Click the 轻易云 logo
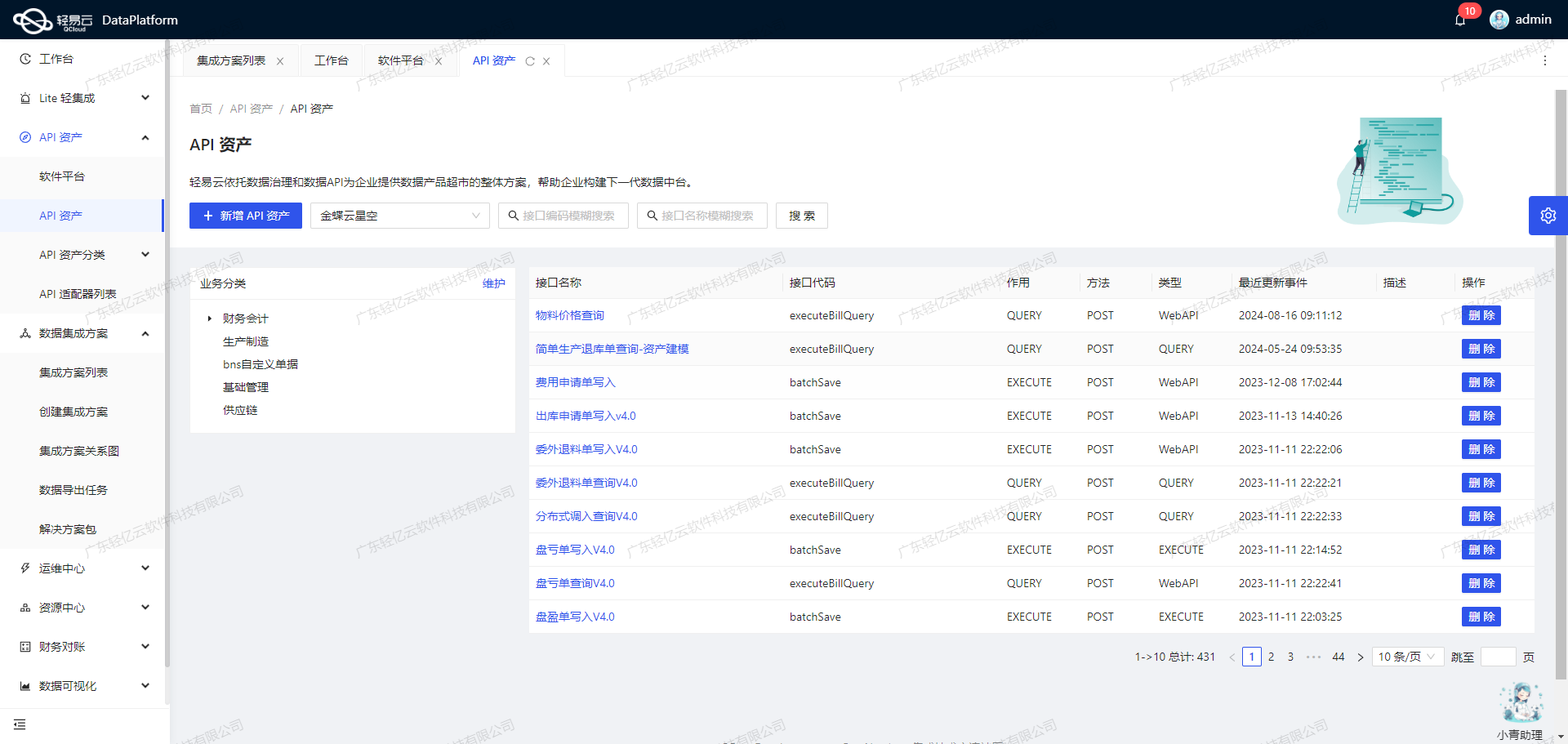1568x744 pixels. tap(52, 20)
